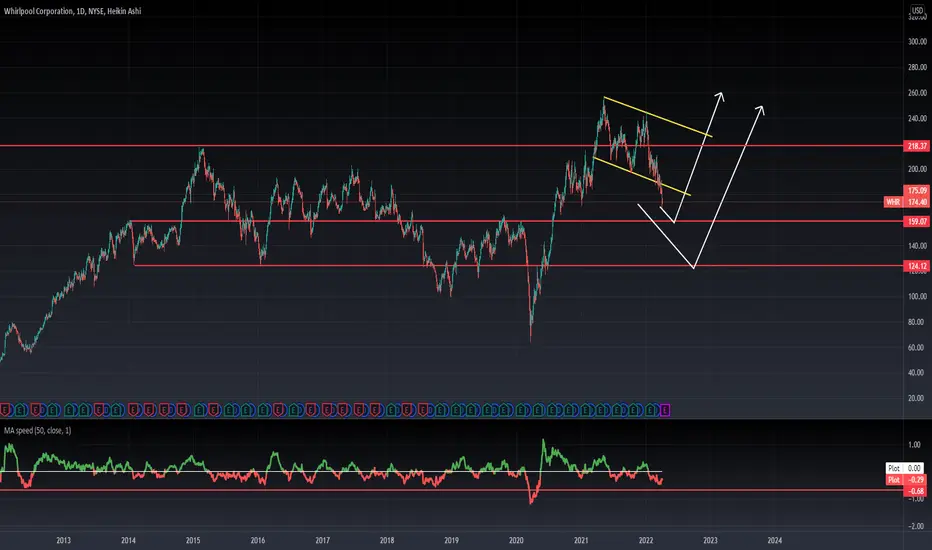This screenshot has width=932, height=550.
Task: Click 2014 on the time axis
Action: [x=128, y=540]
